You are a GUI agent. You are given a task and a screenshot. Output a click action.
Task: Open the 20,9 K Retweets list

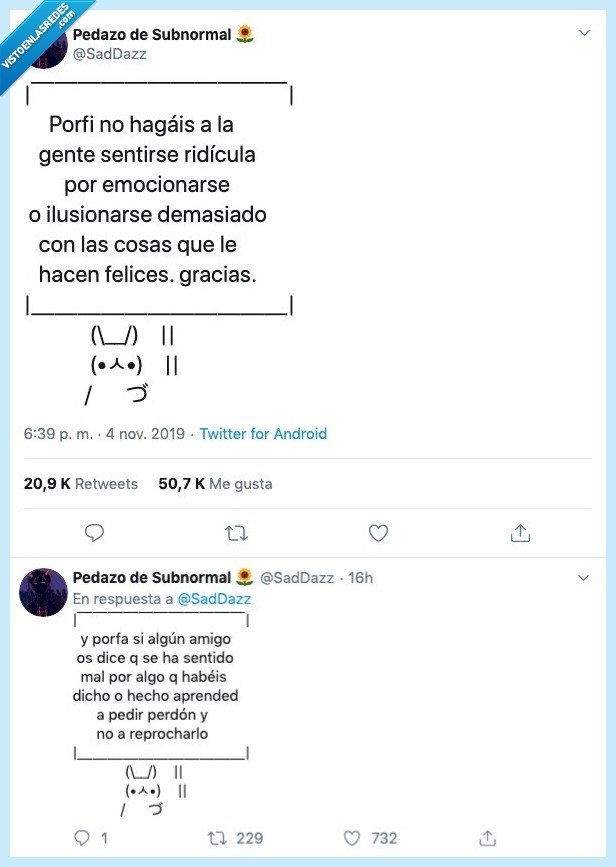(80, 483)
